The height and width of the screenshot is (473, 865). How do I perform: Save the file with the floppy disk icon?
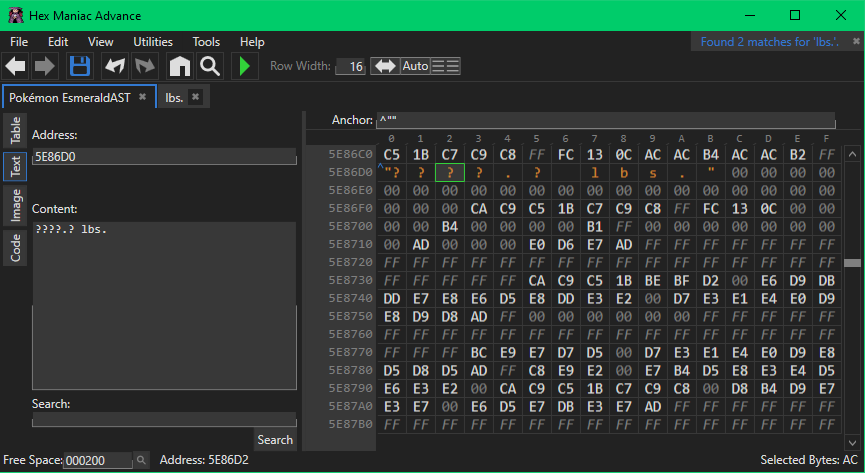pos(80,67)
